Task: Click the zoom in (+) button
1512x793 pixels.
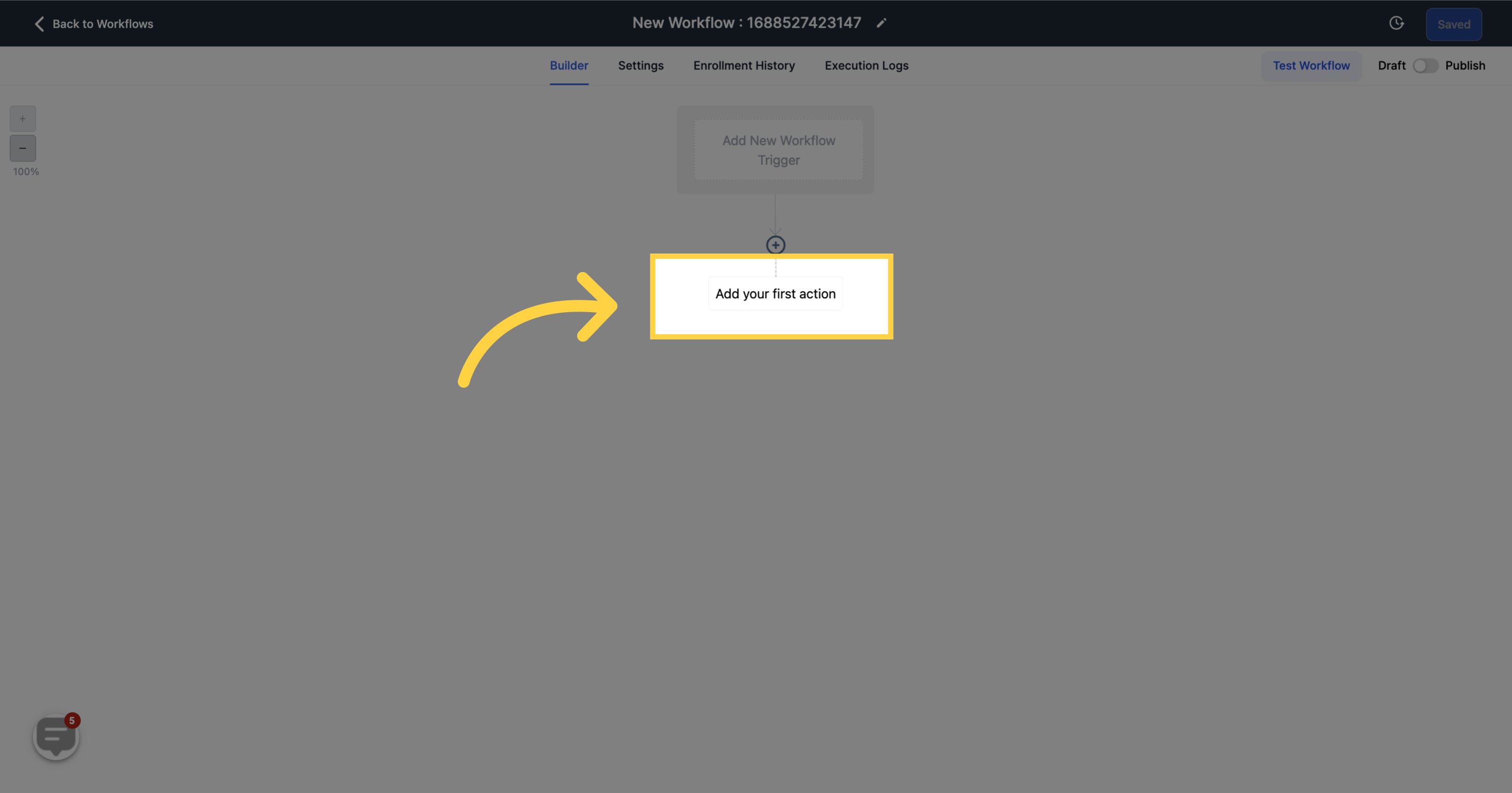Action: (x=23, y=118)
